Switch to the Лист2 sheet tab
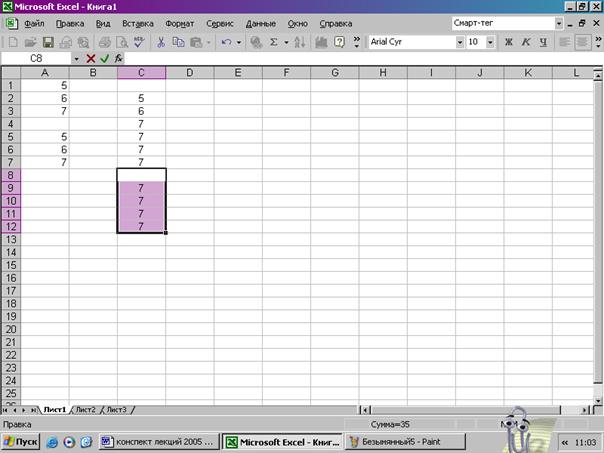Image resolution: width=604 pixels, height=453 pixels. tap(85, 409)
